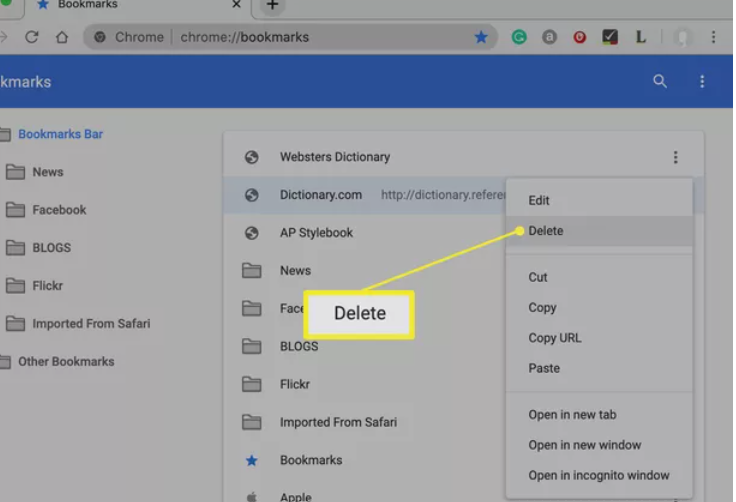Select Other Bookmarks in sidebar

coord(66,362)
